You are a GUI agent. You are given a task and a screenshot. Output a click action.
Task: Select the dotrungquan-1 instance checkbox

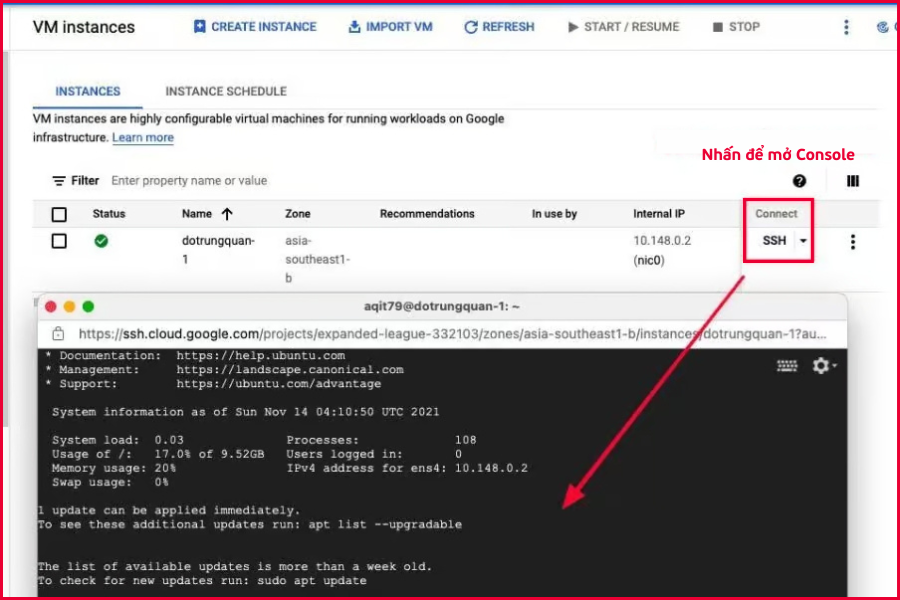pos(59,241)
